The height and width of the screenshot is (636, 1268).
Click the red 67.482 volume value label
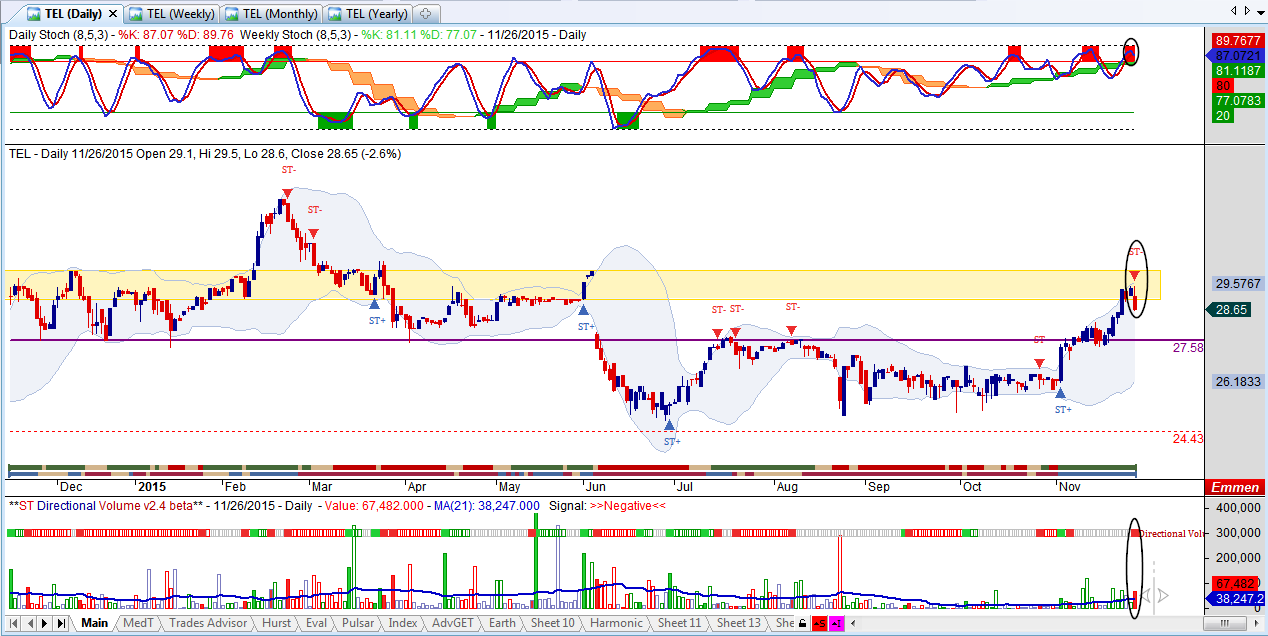pyautogui.click(x=1236, y=583)
